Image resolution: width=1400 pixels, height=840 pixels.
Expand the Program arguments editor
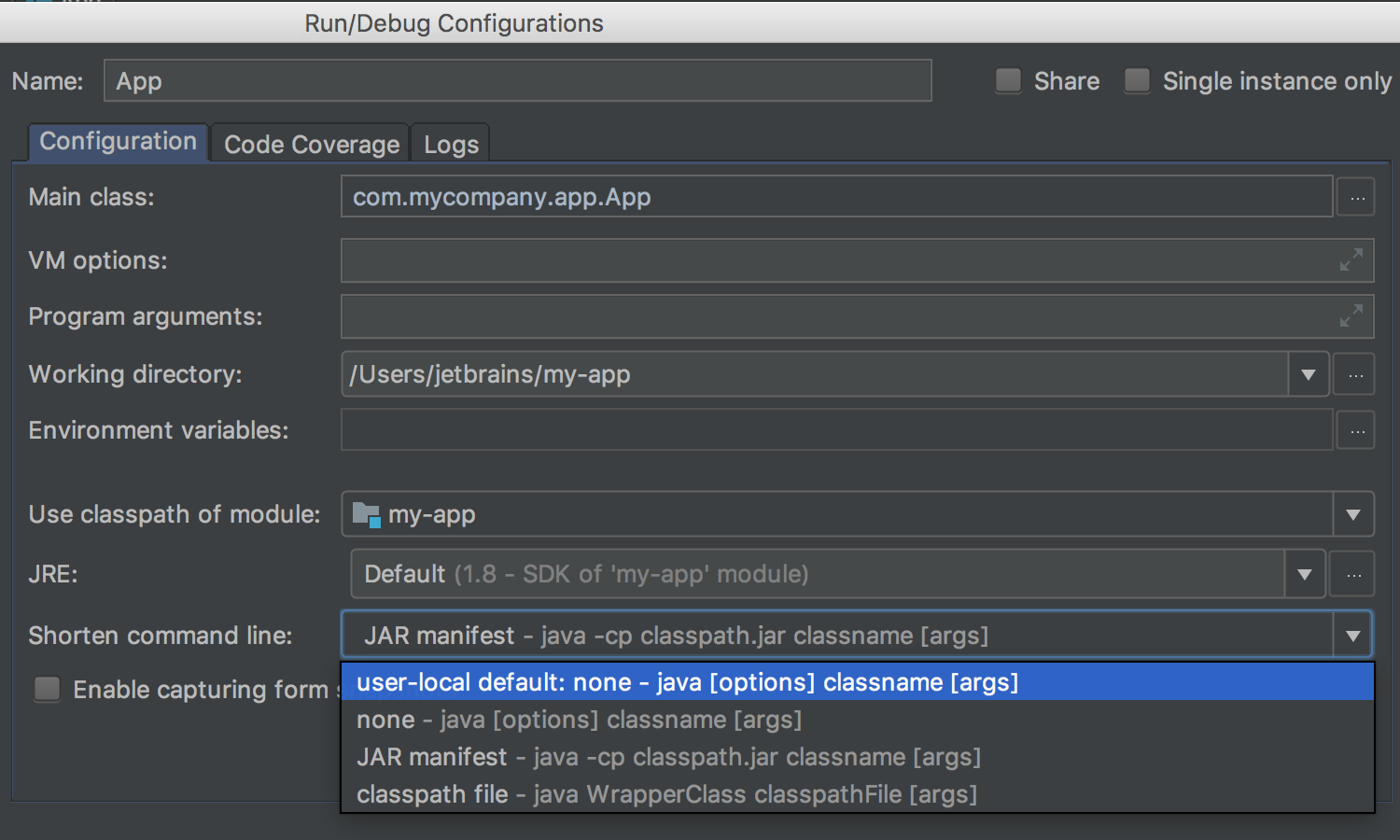click(1352, 316)
